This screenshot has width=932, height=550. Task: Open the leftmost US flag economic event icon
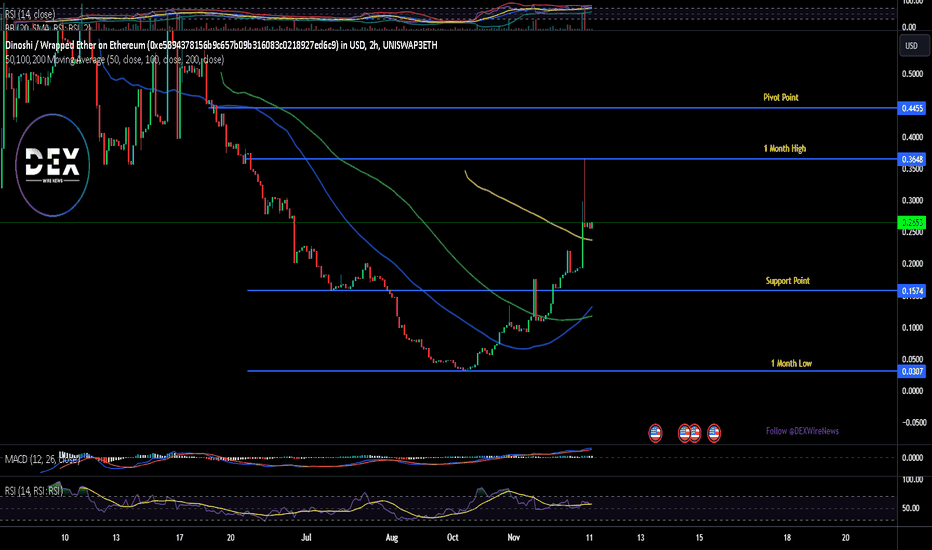(655, 433)
